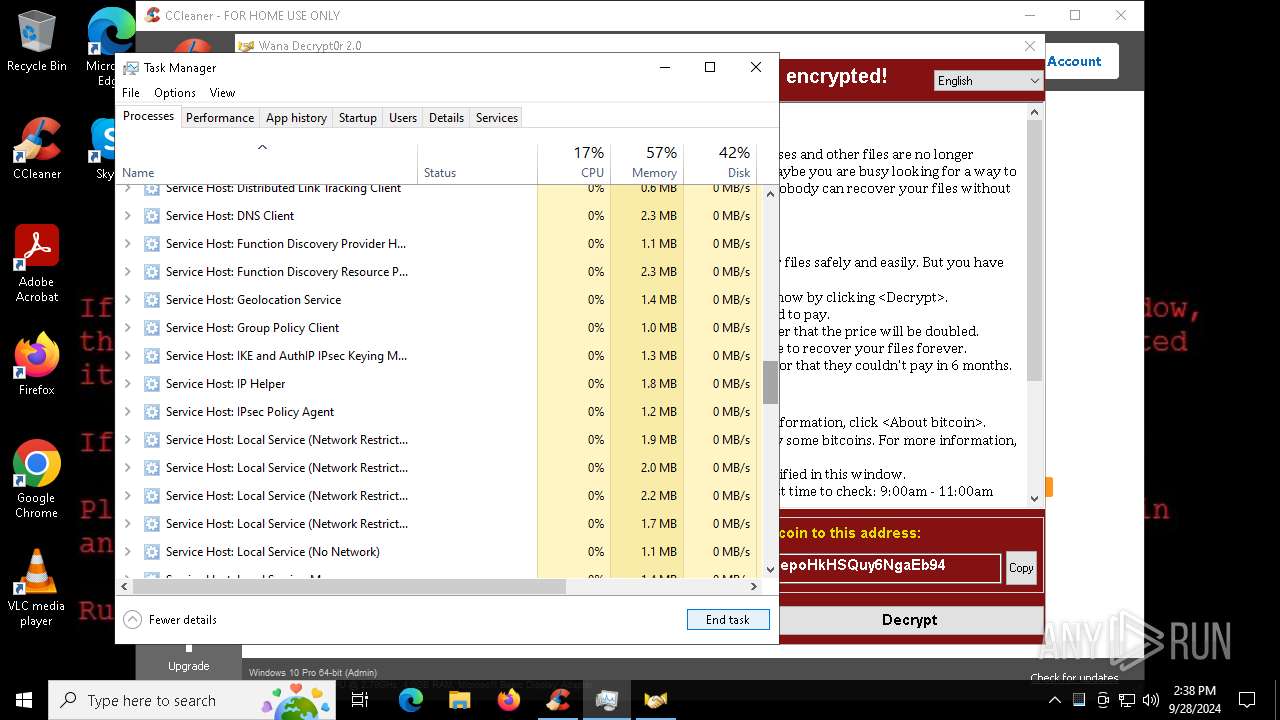This screenshot has height=720, width=1280.
Task: Open the notification center icon
Action: click(1247, 700)
